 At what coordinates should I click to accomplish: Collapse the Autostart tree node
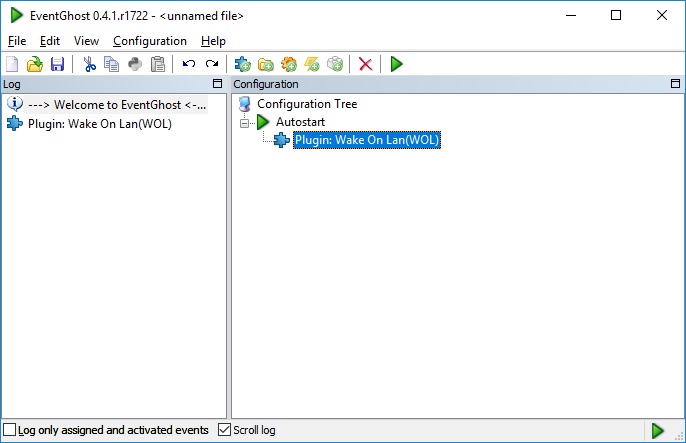(245, 123)
